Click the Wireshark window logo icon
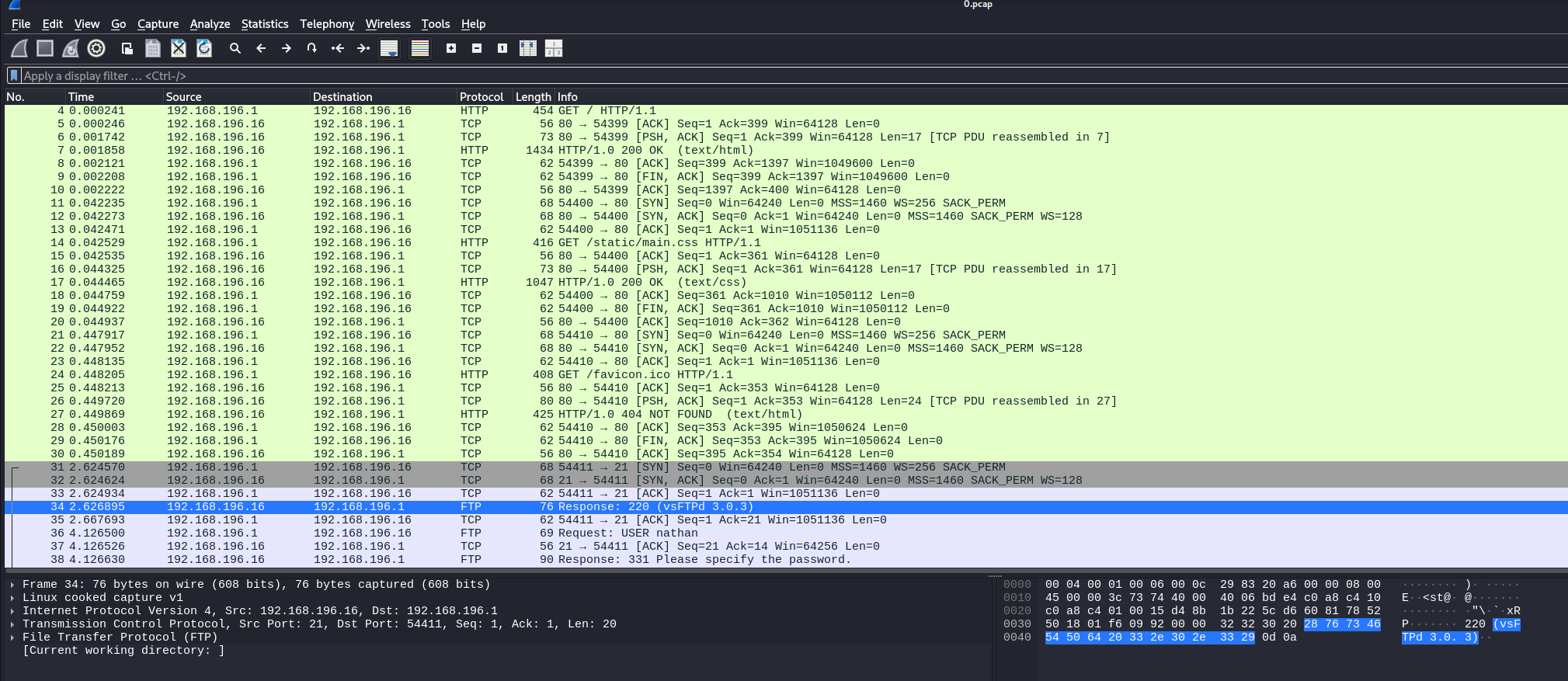The width and height of the screenshot is (1568, 681). pos(14,5)
